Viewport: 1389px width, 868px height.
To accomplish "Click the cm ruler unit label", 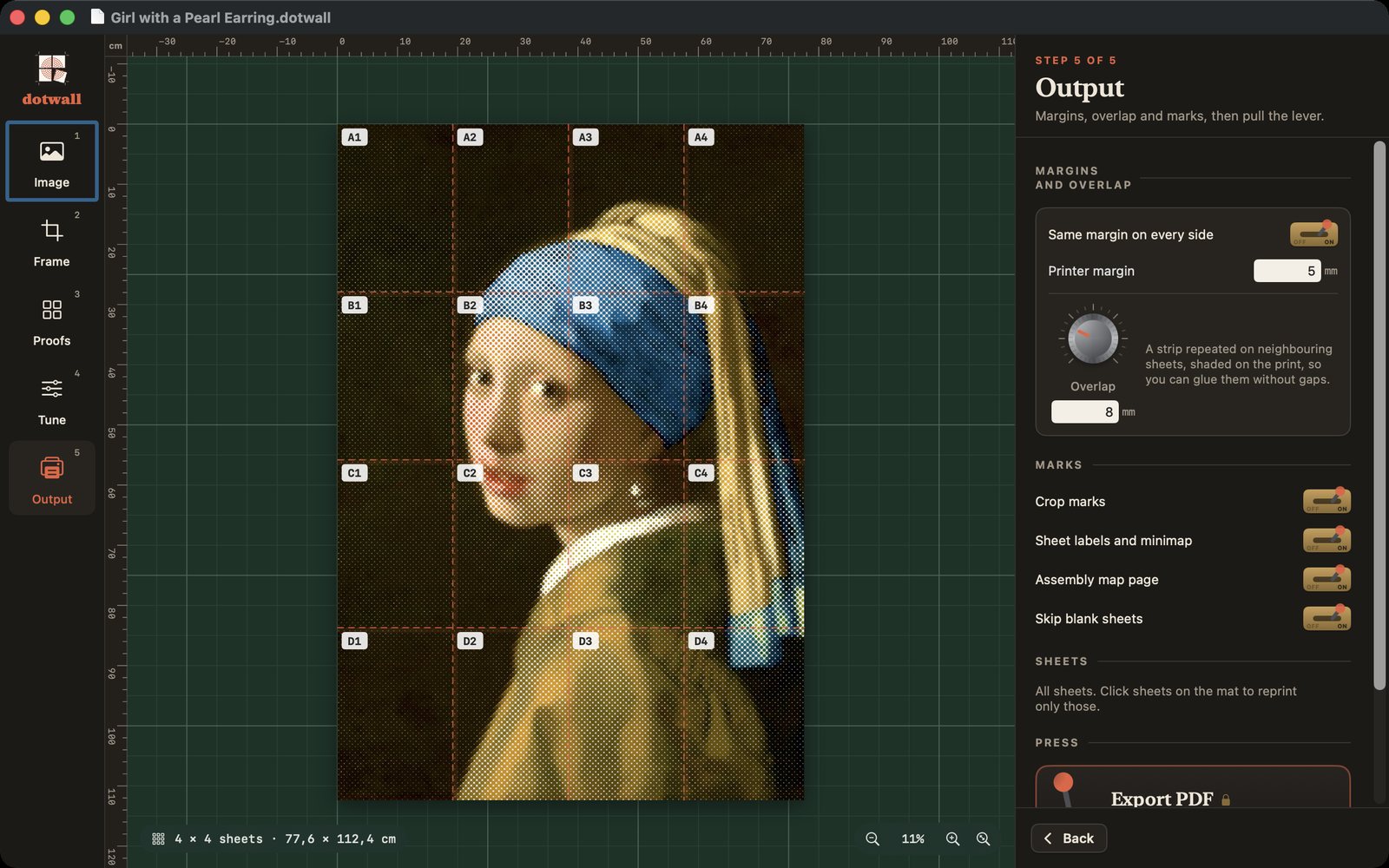I will [115, 46].
